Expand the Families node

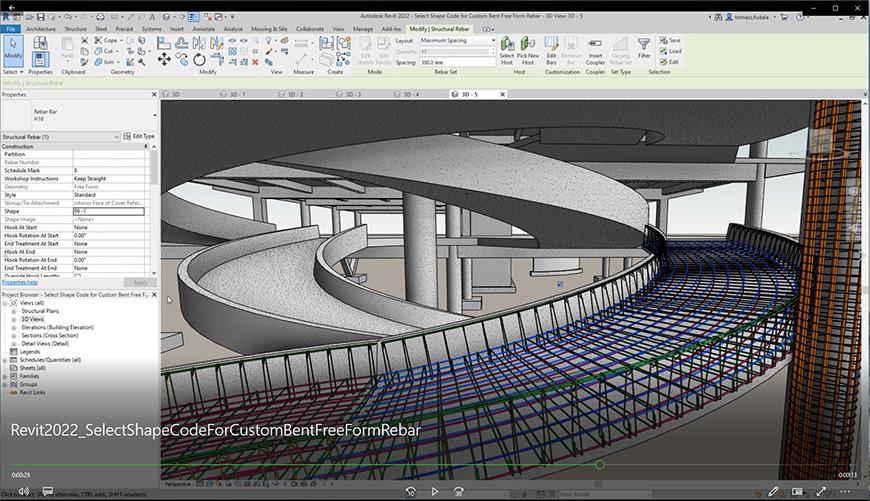coord(5,376)
